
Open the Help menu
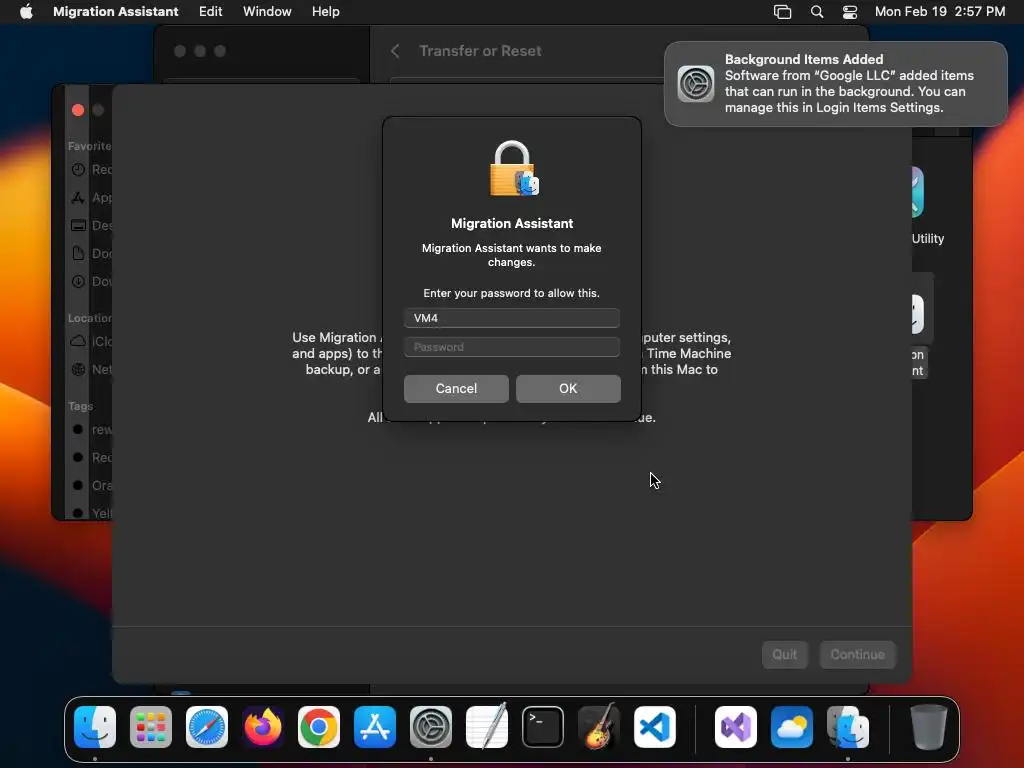click(325, 12)
